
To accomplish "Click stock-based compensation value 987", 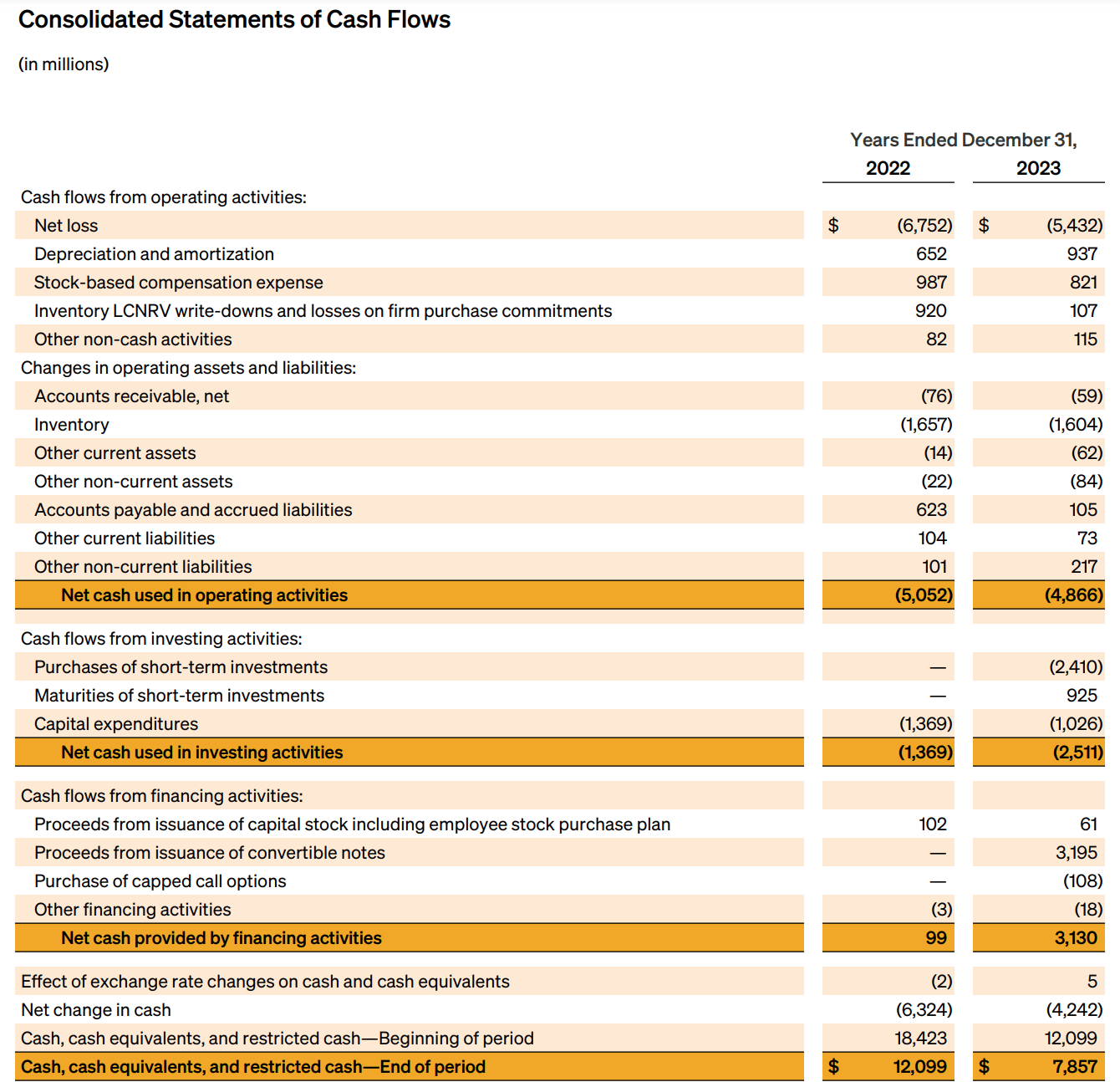I will click(x=931, y=283).
